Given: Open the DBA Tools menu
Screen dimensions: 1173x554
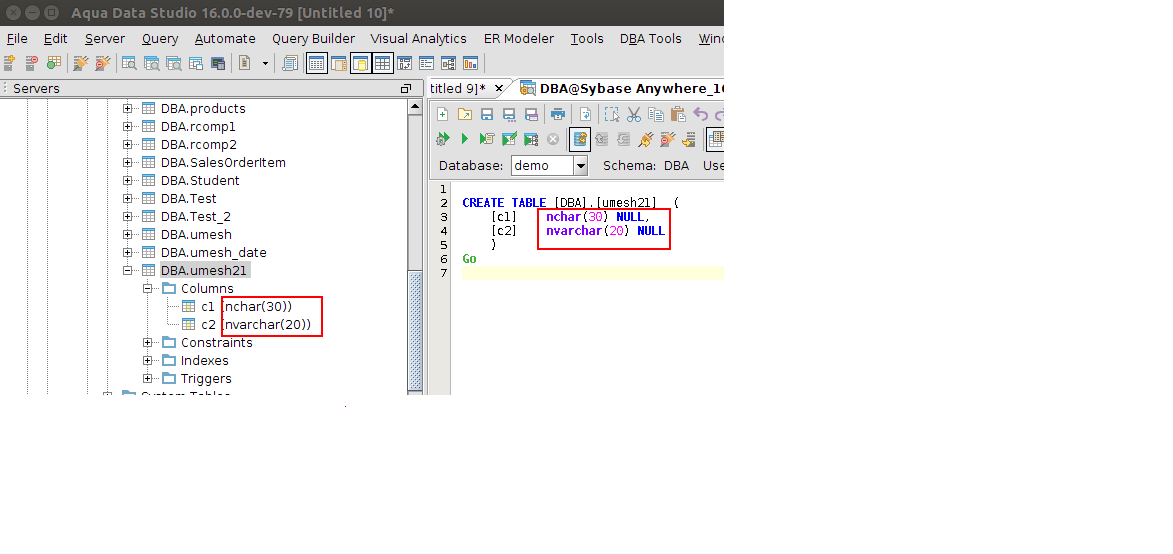Looking at the screenshot, I should [651, 39].
